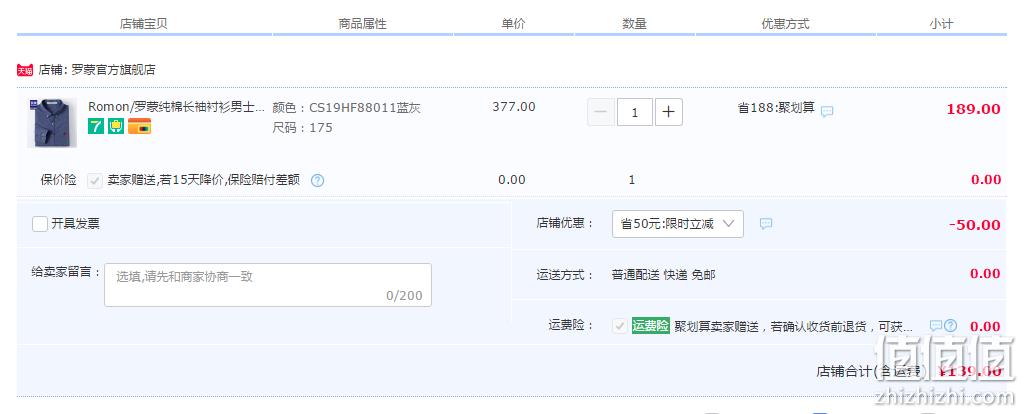This screenshot has height=414, width=1024.
Task: Click the green 7-day return badge
Action: point(96,126)
